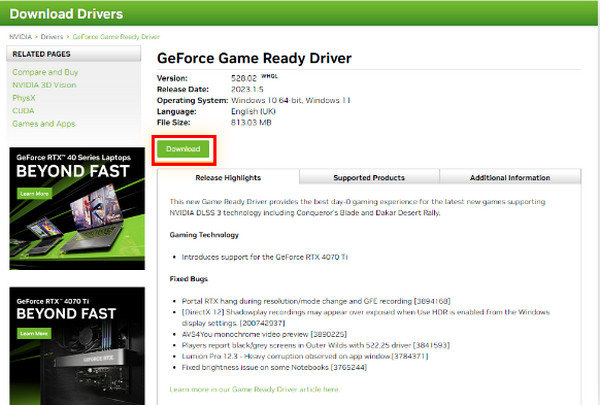600x405 pixels.
Task: Click the Download Drivers page title
Action: tap(66, 14)
